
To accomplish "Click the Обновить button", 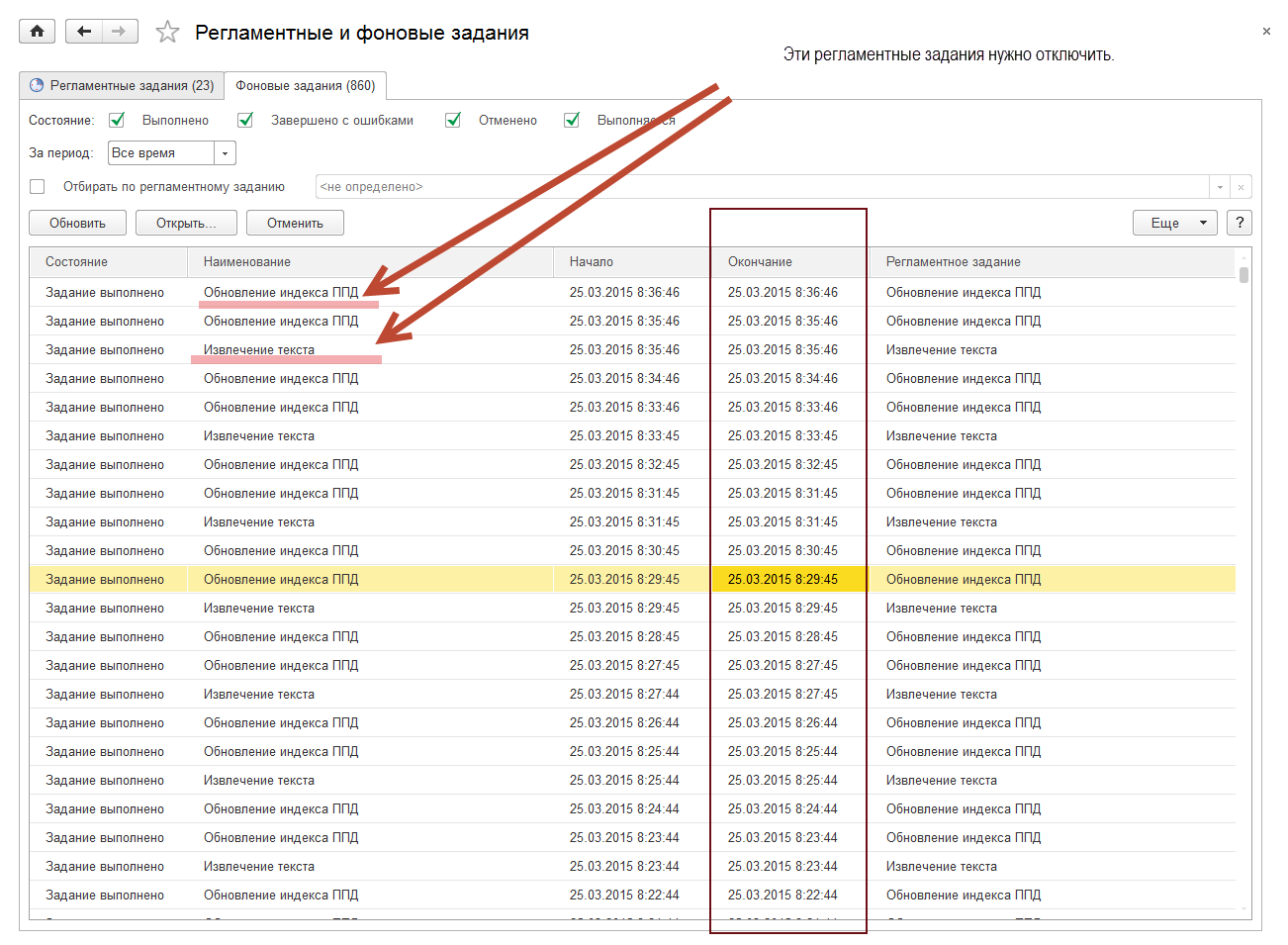I will pyautogui.click(x=77, y=223).
